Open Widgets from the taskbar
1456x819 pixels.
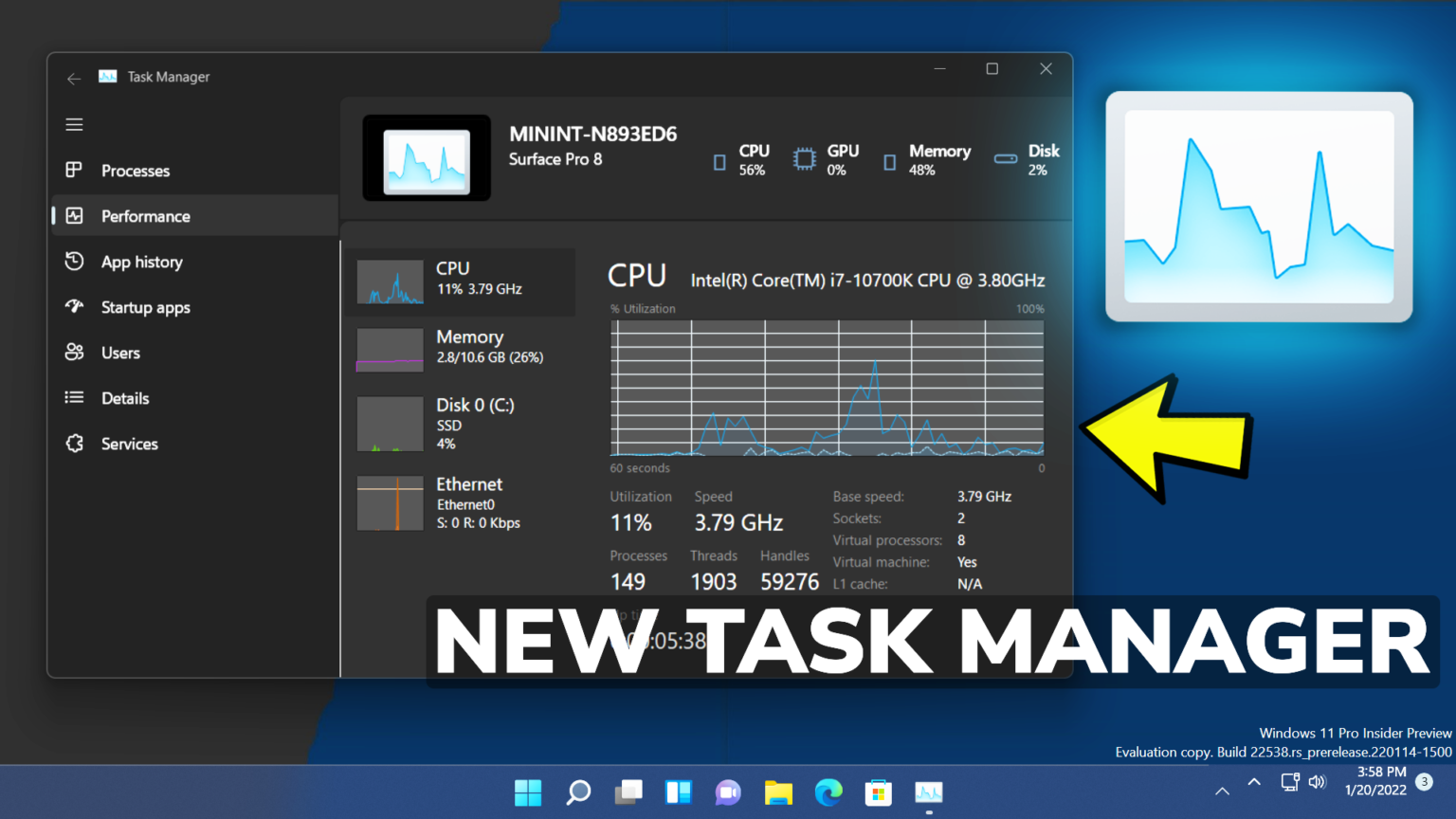pyautogui.click(x=679, y=792)
